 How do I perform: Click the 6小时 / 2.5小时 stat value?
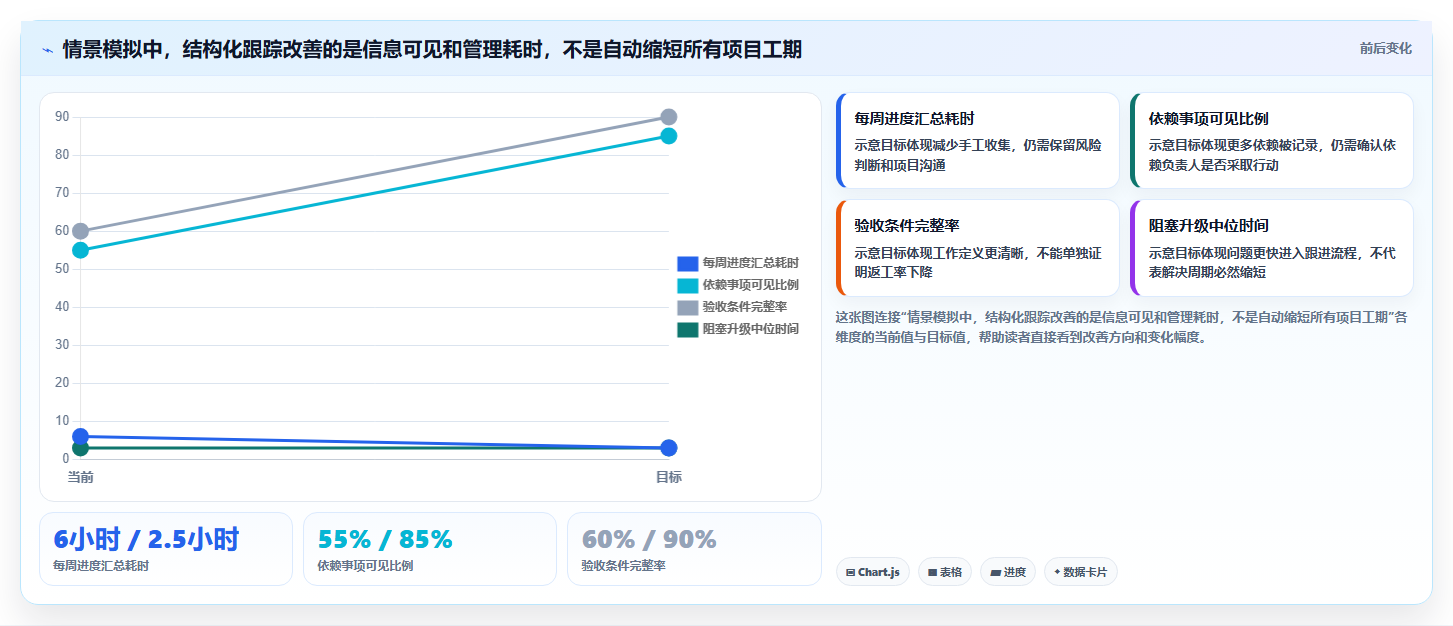pyautogui.click(x=146, y=539)
